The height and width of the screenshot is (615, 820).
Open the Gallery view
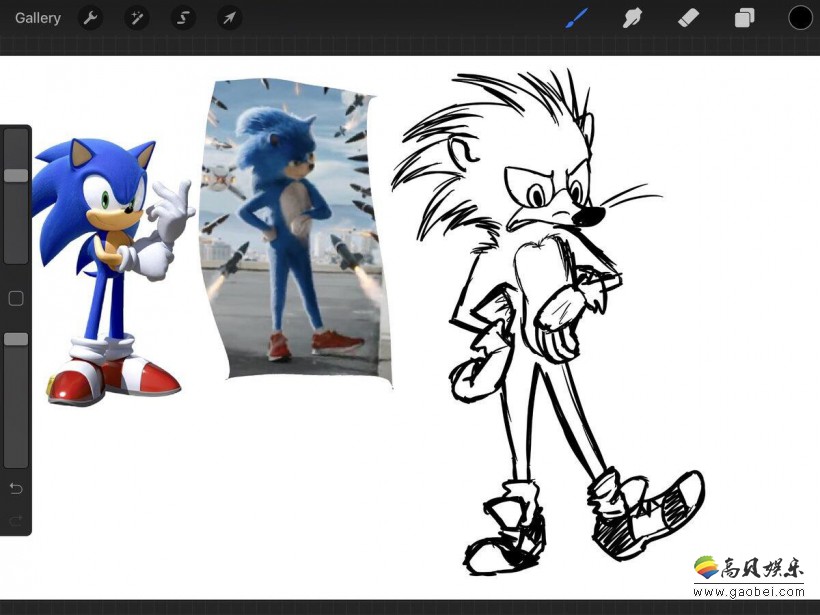[38, 18]
